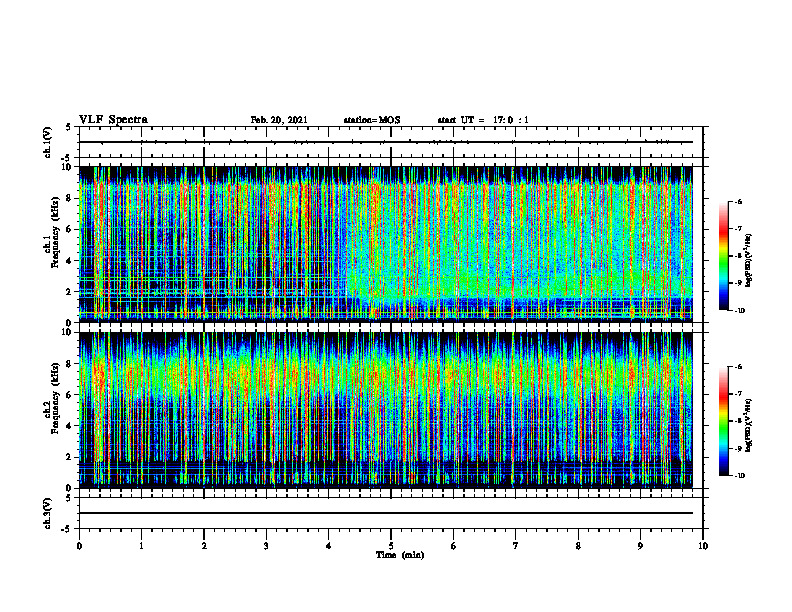Screen dimensions: 792x612
Task: Select the "start UT = 17:0 :1" label
Action: (483, 120)
